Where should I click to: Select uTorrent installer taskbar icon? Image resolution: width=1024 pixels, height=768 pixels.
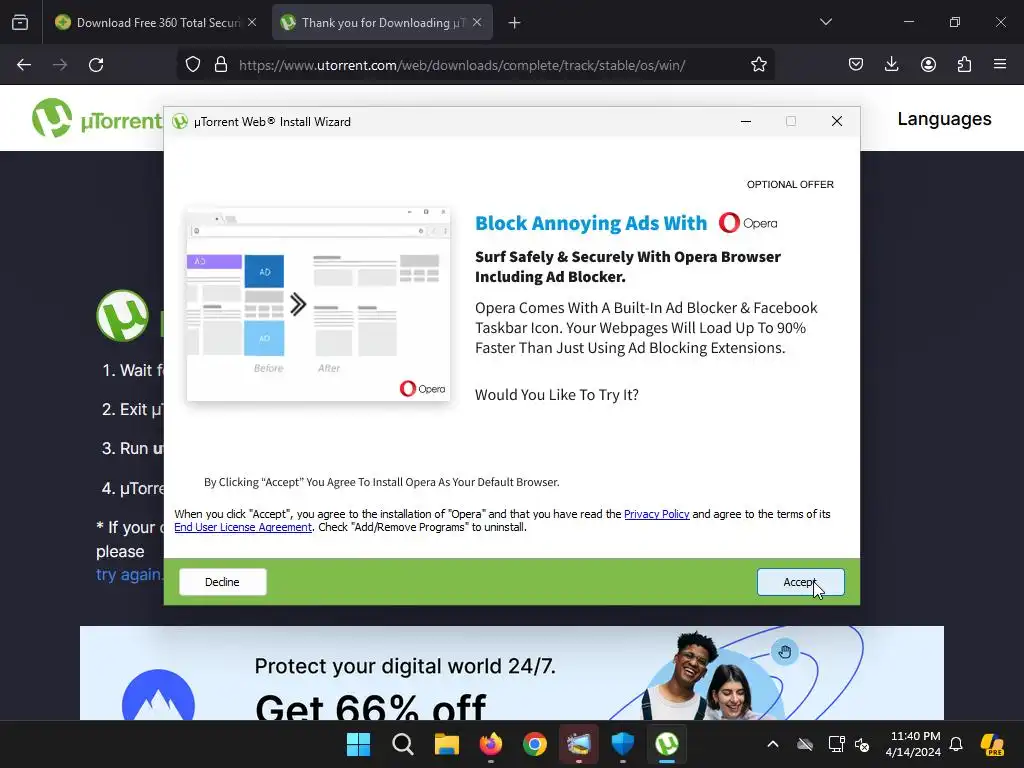coord(667,744)
